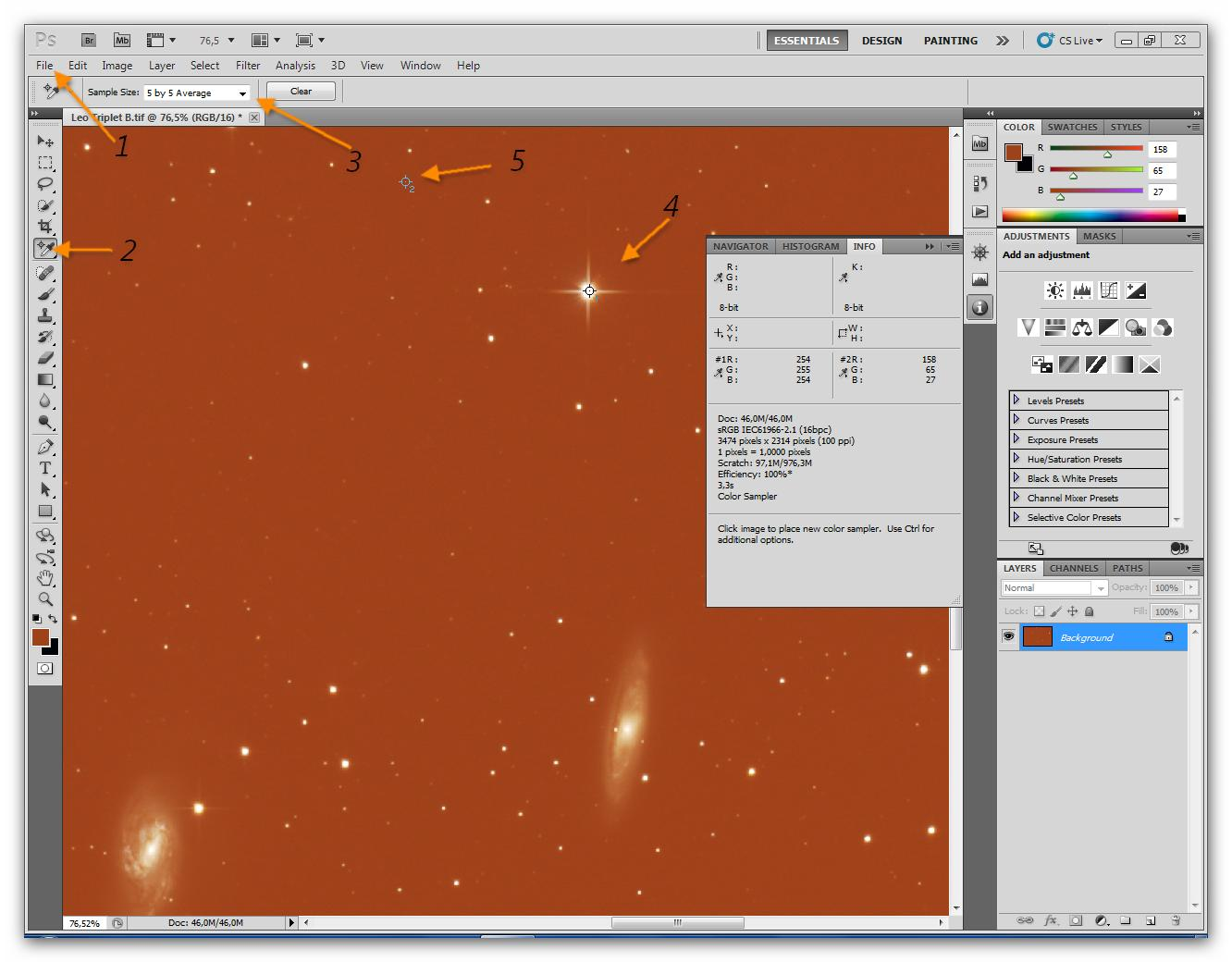Select the Move tool
The height and width of the screenshot is (962, 1232).
point(44,141)
